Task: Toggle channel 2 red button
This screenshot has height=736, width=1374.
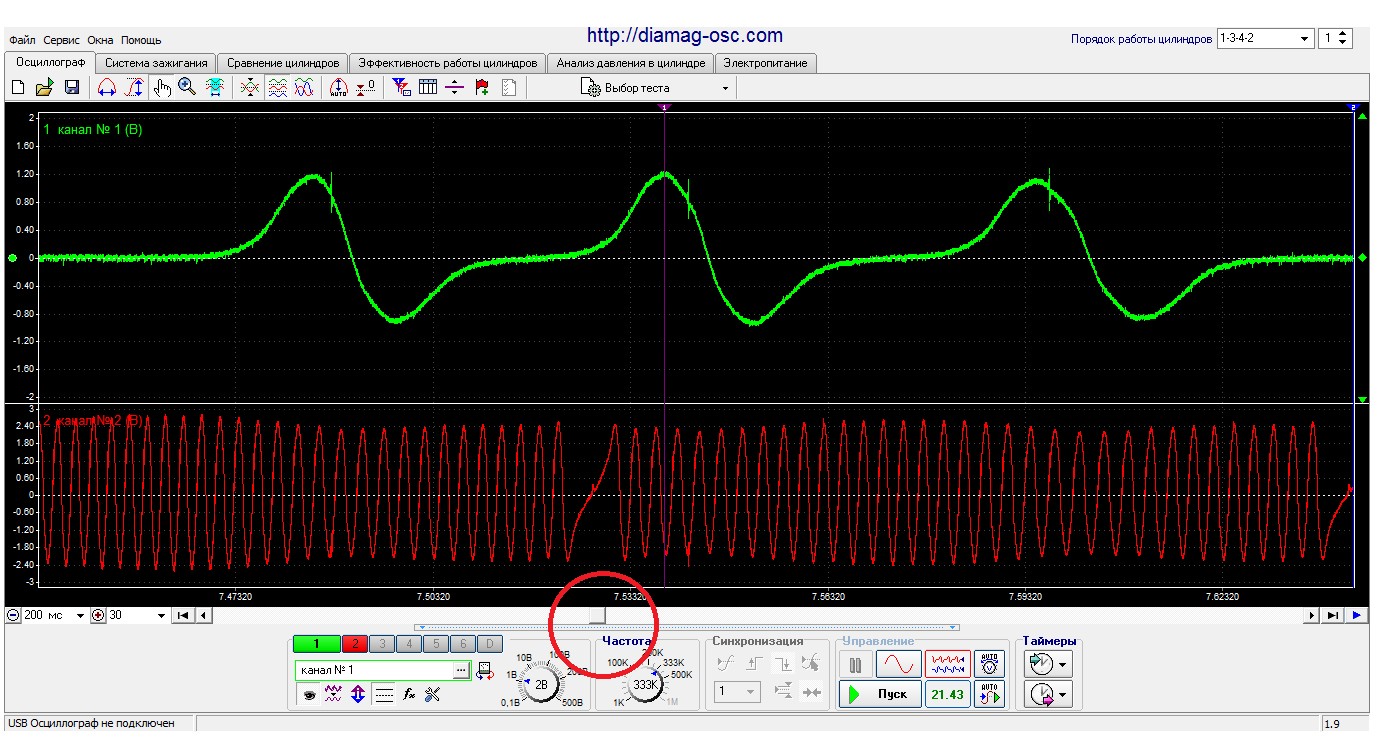Action: pyautogui.click(x=355, y=644)
